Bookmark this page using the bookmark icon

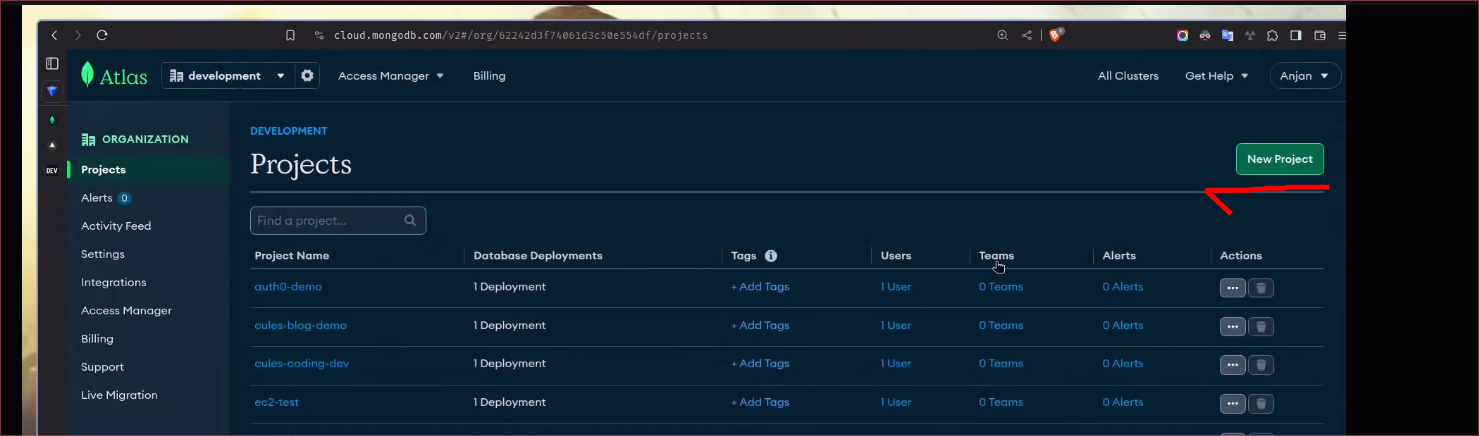click(x=290, y=35)
